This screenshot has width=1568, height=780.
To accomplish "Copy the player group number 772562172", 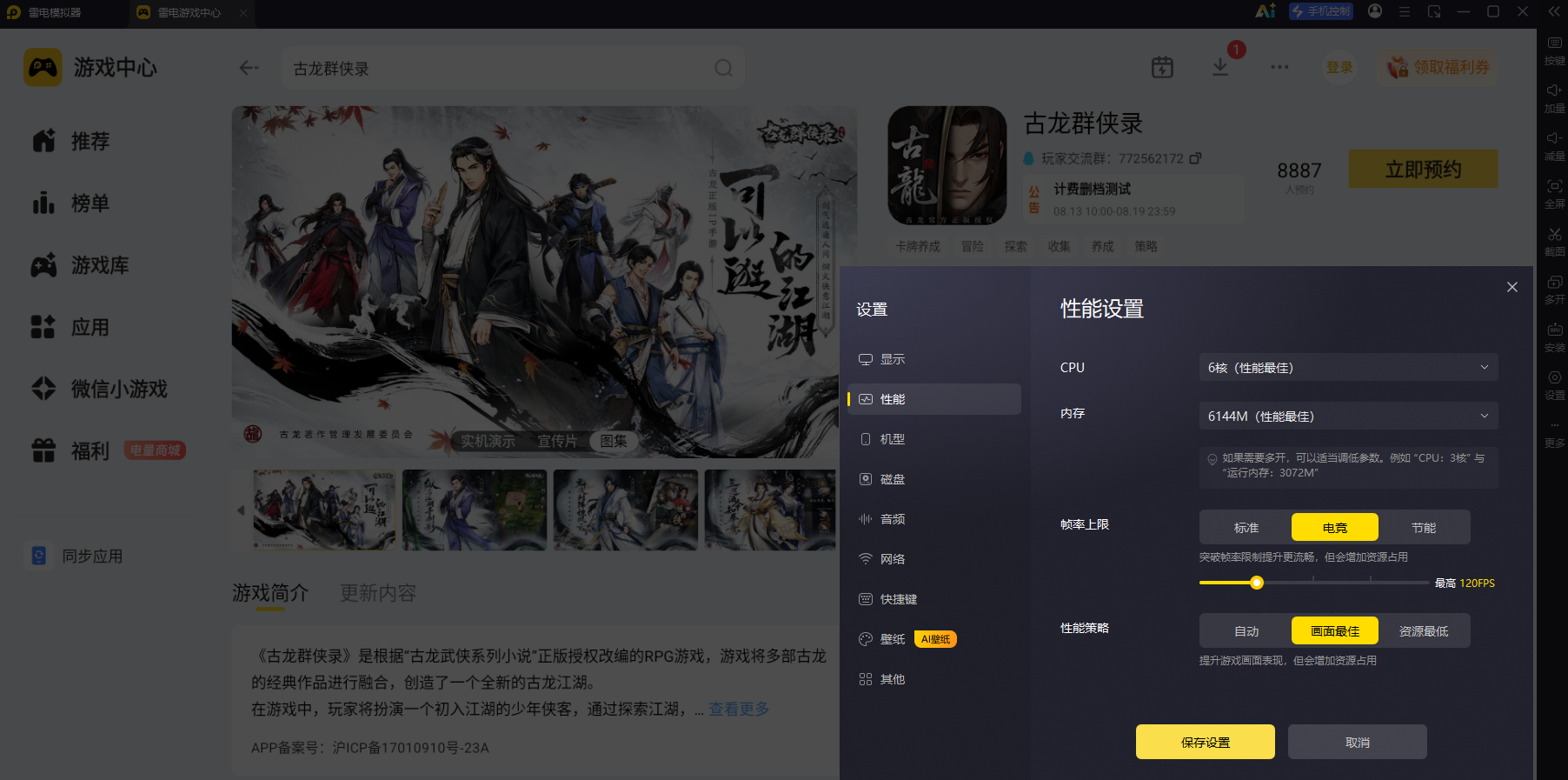I will [x=1195, y=158].
